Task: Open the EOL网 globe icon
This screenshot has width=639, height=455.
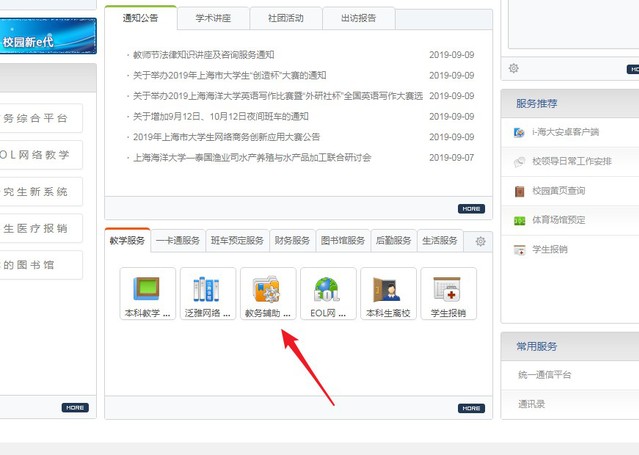Action: click(x=328, y=293)
